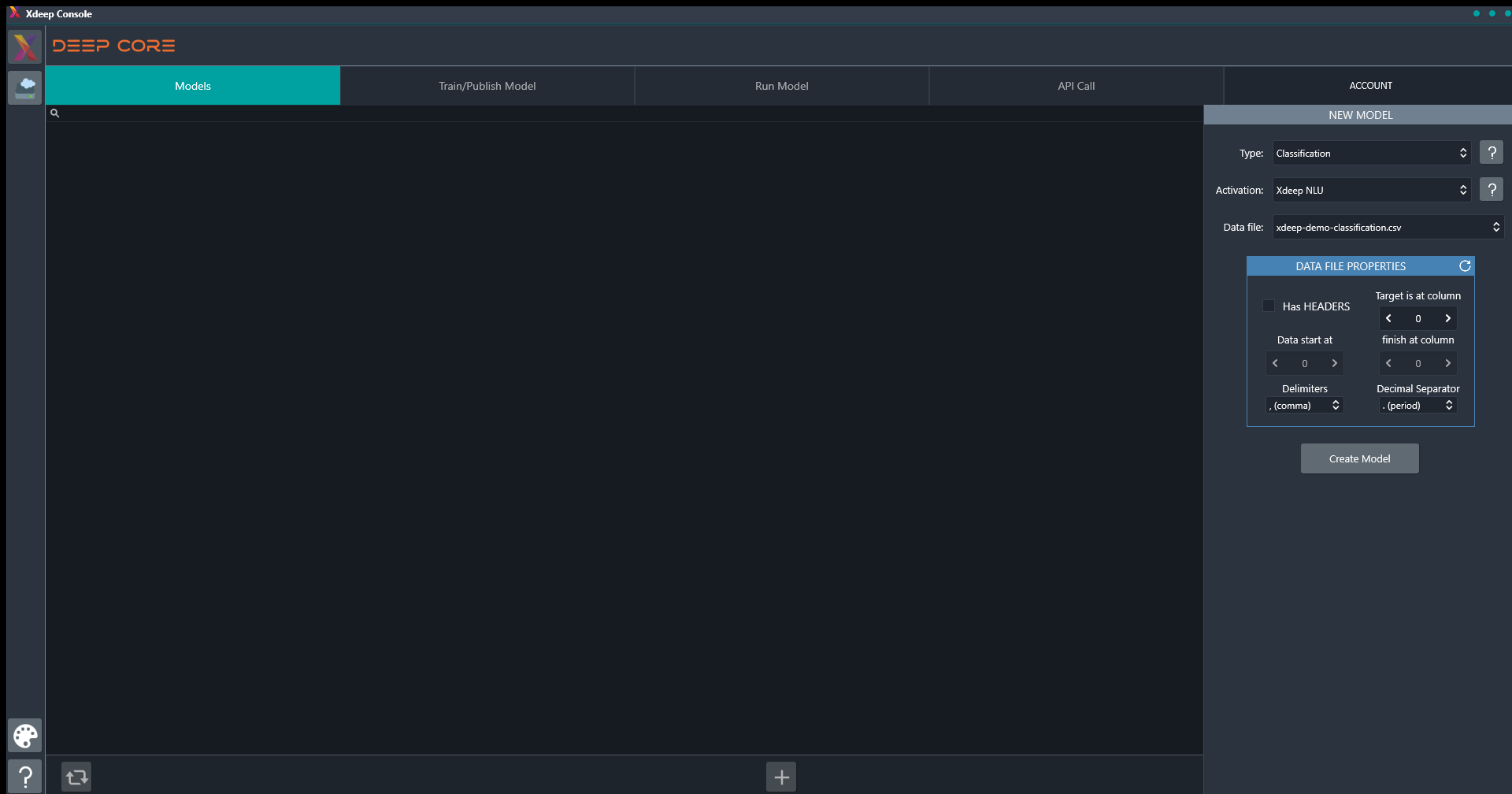Decrease finish at column value
The width and height of the screenshot is (1512, 794).
click(x=1389, y=363)
